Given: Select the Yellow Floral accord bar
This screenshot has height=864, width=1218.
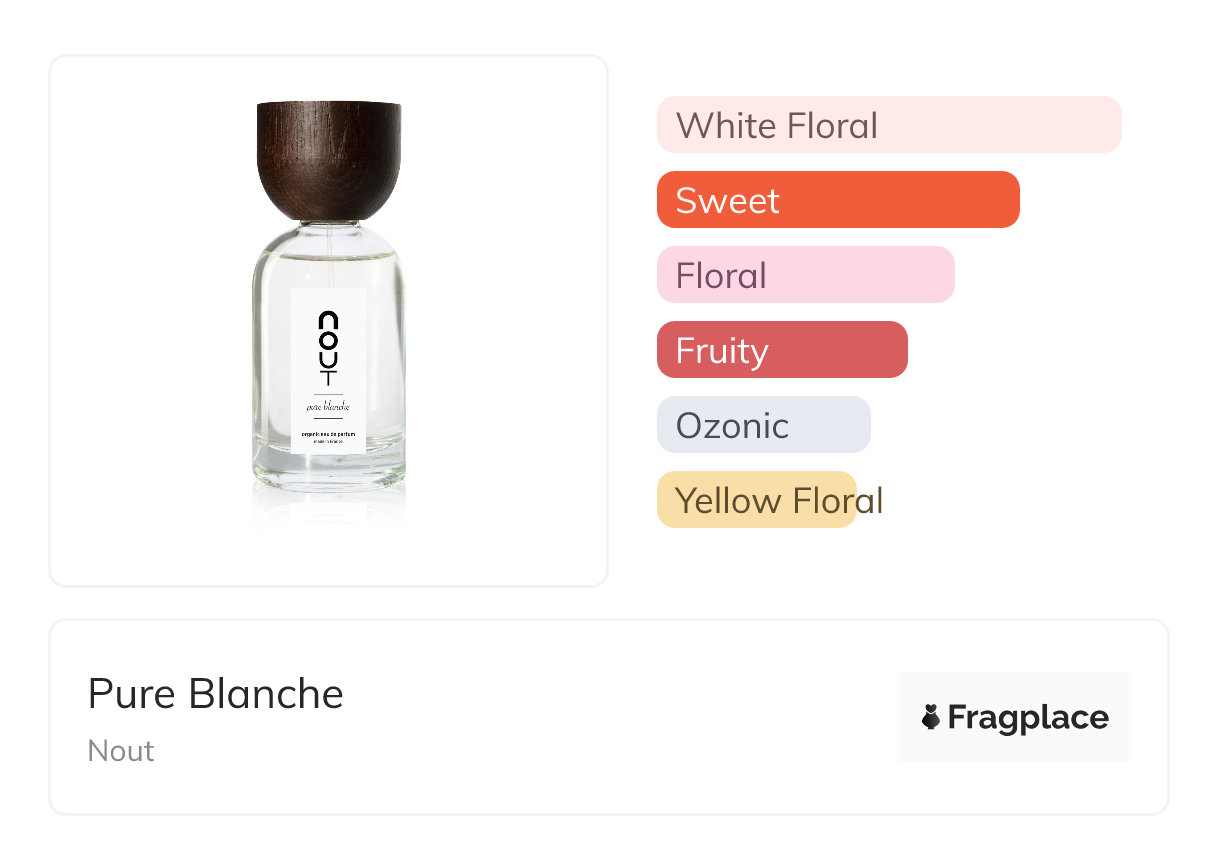Looking at the screenshot, I should click(756, 500).
